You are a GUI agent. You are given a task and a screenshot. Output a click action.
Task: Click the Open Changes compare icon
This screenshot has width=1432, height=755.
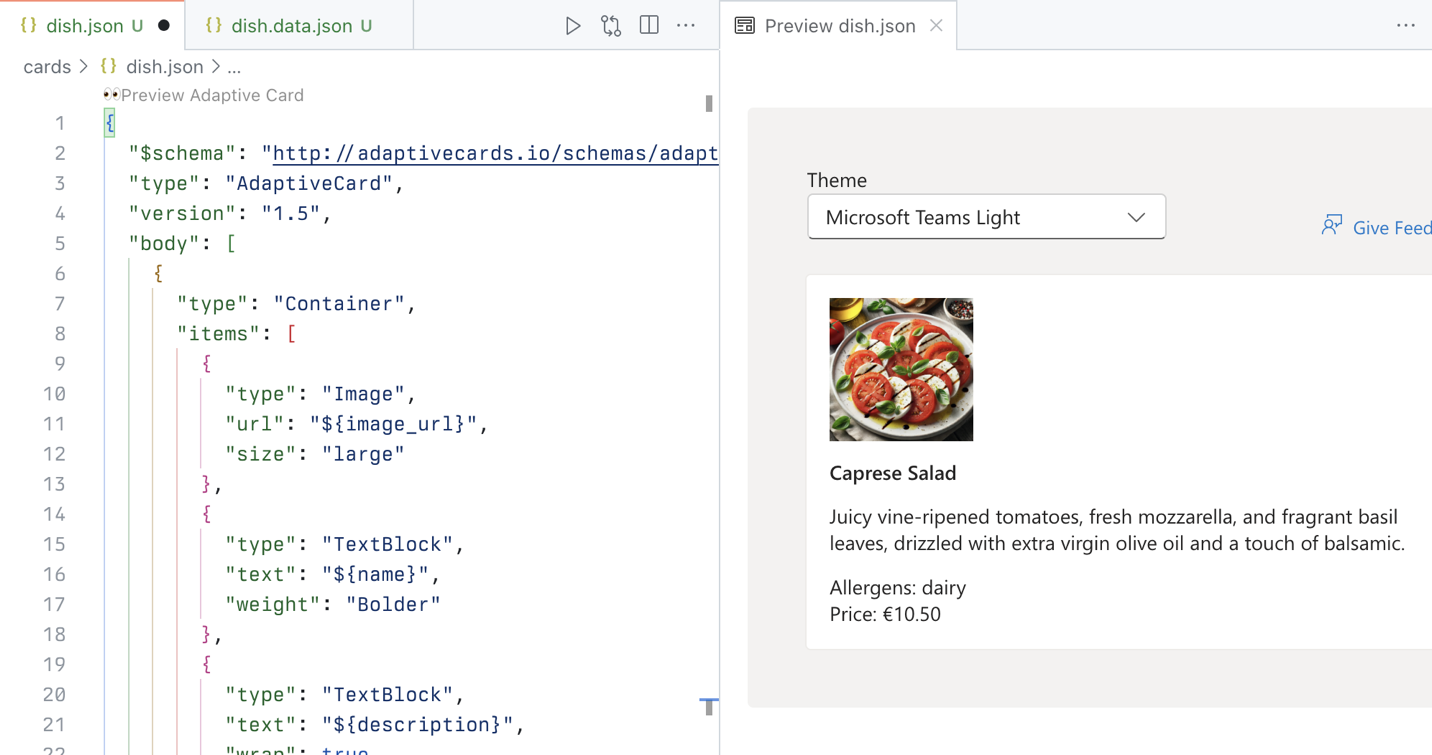[611, 25]
